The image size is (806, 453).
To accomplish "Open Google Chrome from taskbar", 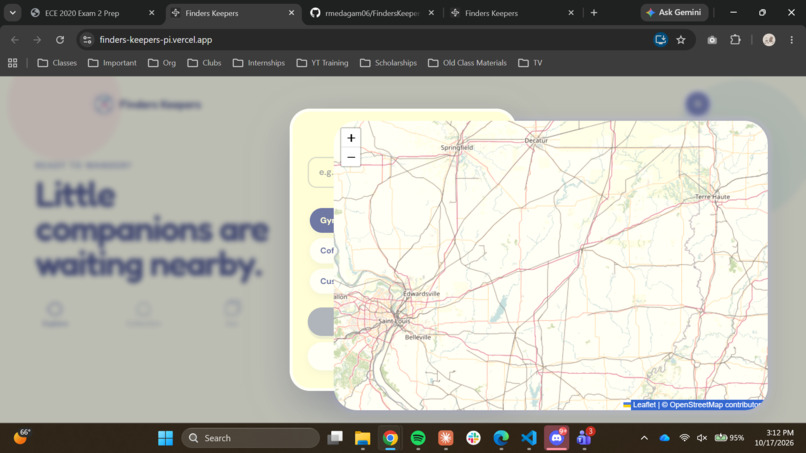I will click(x=390, y=438).
